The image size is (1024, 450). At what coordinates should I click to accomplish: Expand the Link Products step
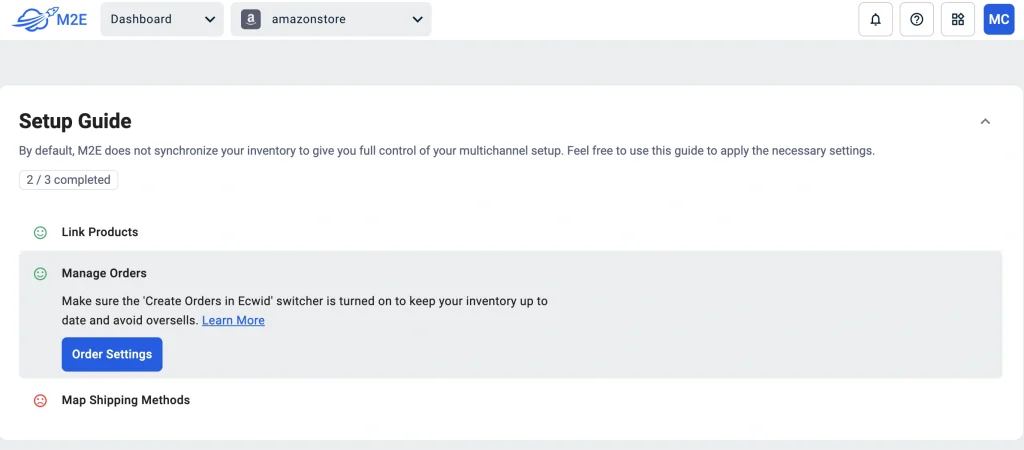[100, 232]
